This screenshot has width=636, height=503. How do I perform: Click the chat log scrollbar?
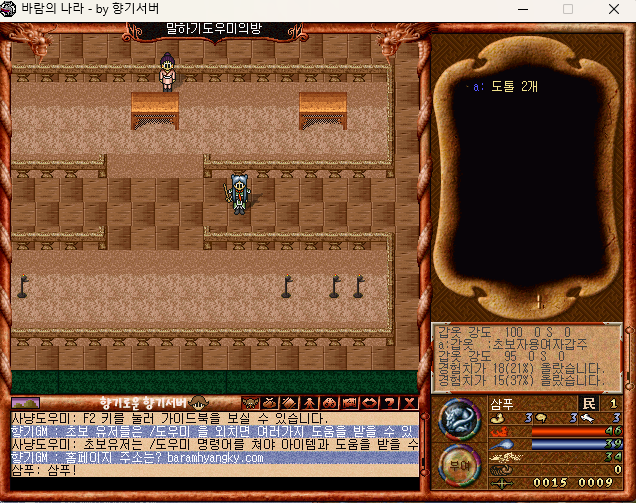(x=424, y=444)
